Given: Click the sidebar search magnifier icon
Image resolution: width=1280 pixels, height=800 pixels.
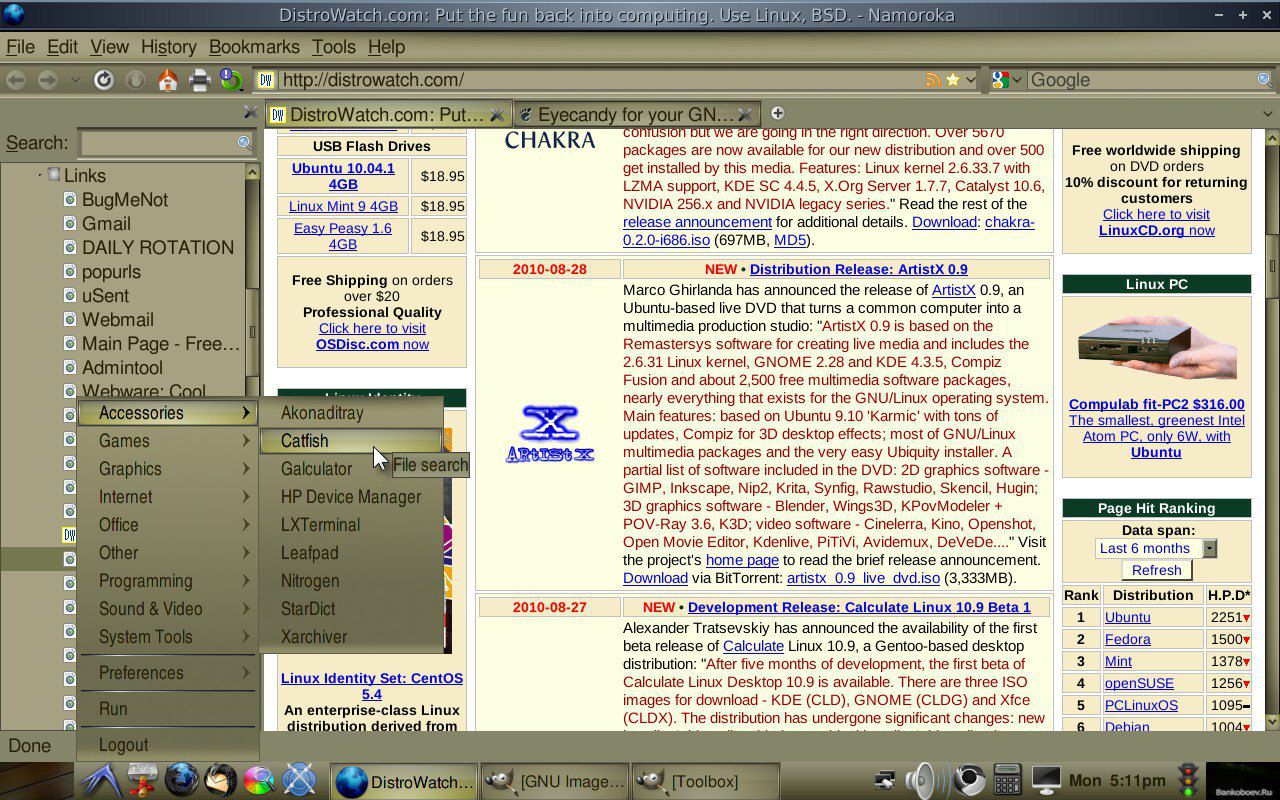Looking at the screenshot, I should point(244,143).
